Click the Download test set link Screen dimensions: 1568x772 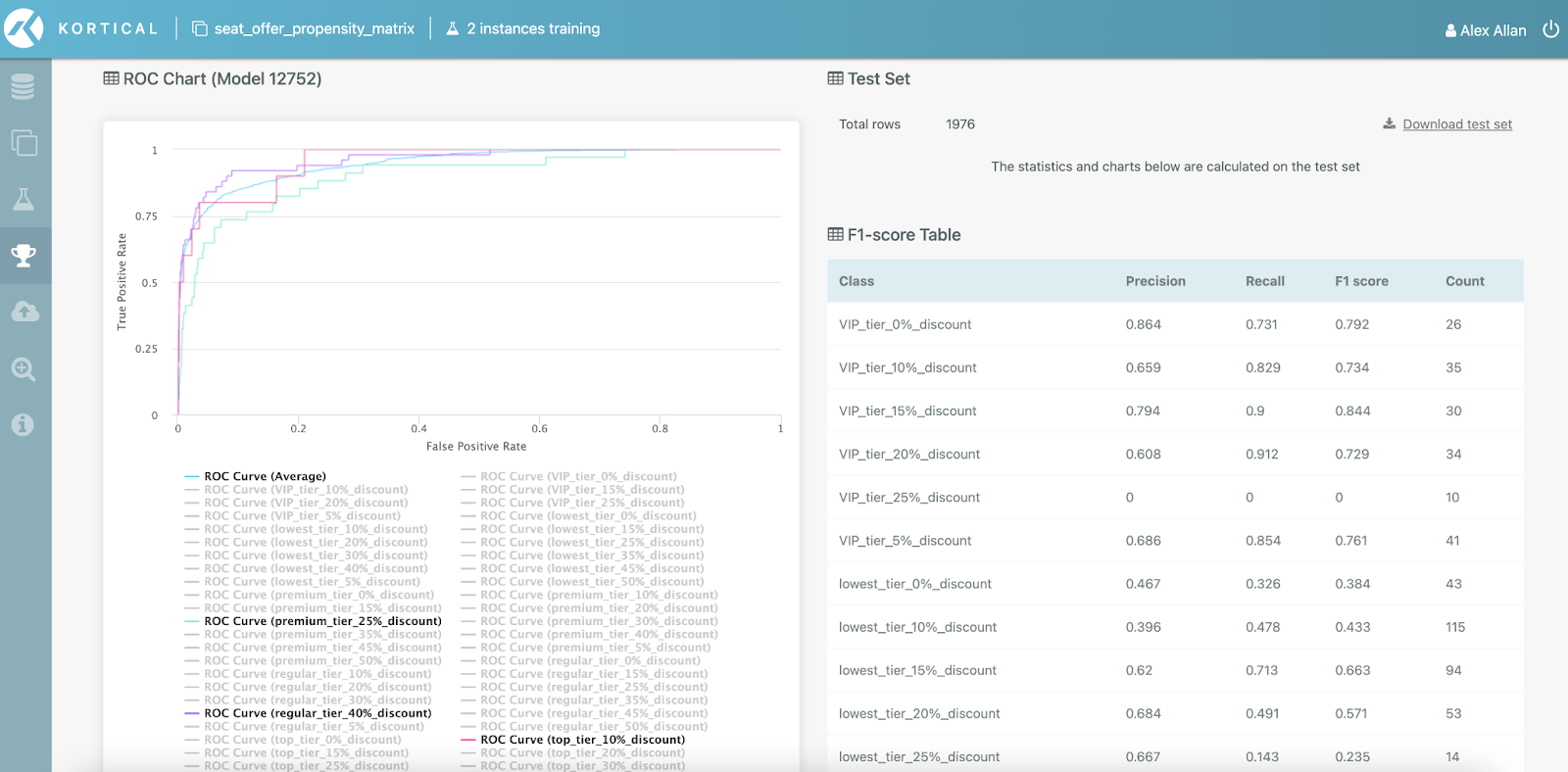1456,124
